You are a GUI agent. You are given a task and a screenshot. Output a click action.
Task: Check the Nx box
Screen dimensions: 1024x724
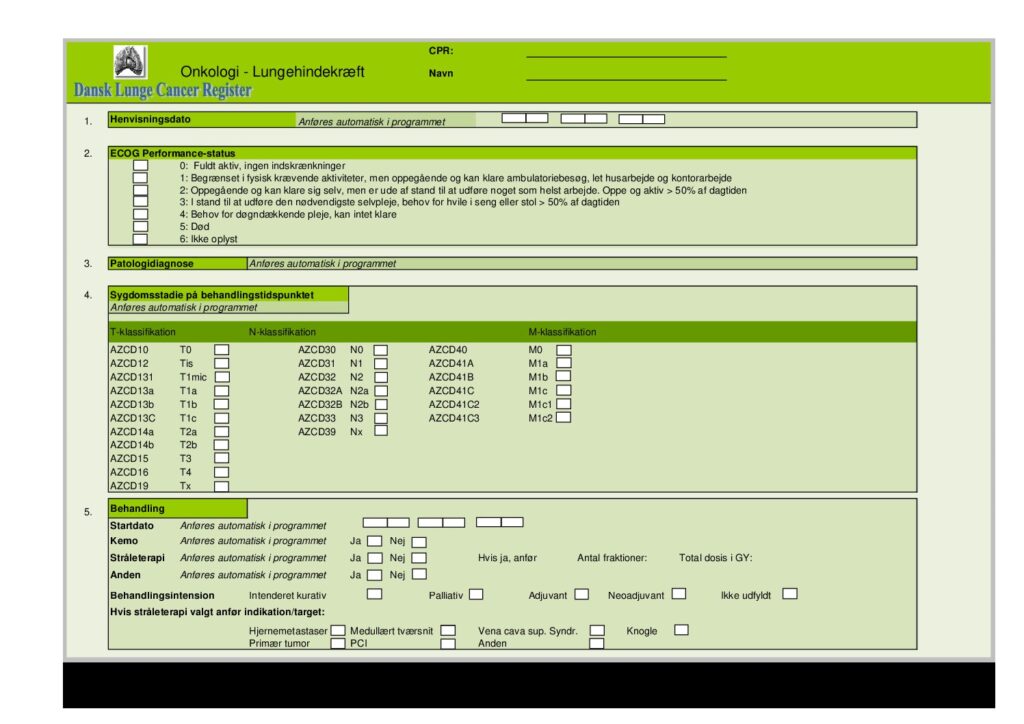click(381, 431)
